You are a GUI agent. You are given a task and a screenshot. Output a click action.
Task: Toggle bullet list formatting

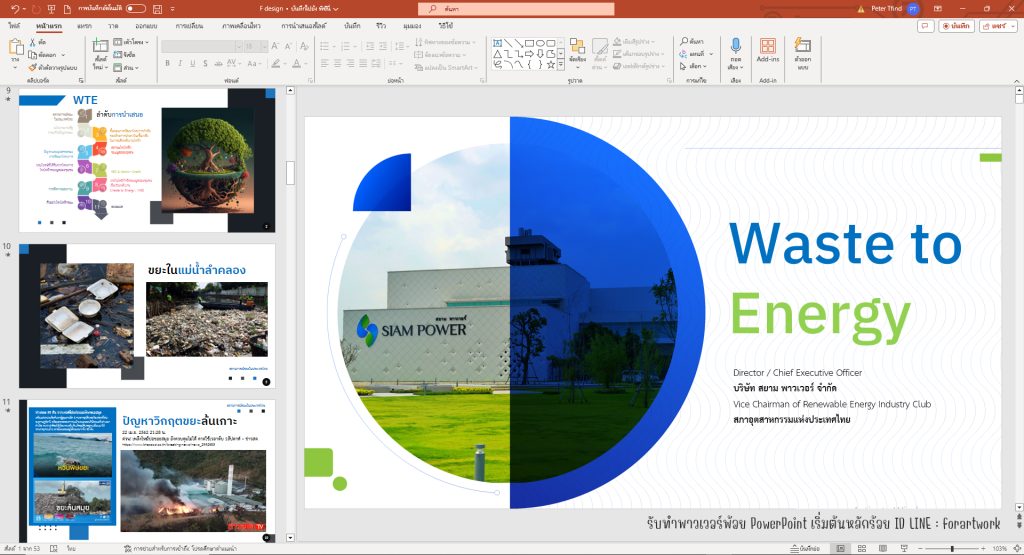324,46
